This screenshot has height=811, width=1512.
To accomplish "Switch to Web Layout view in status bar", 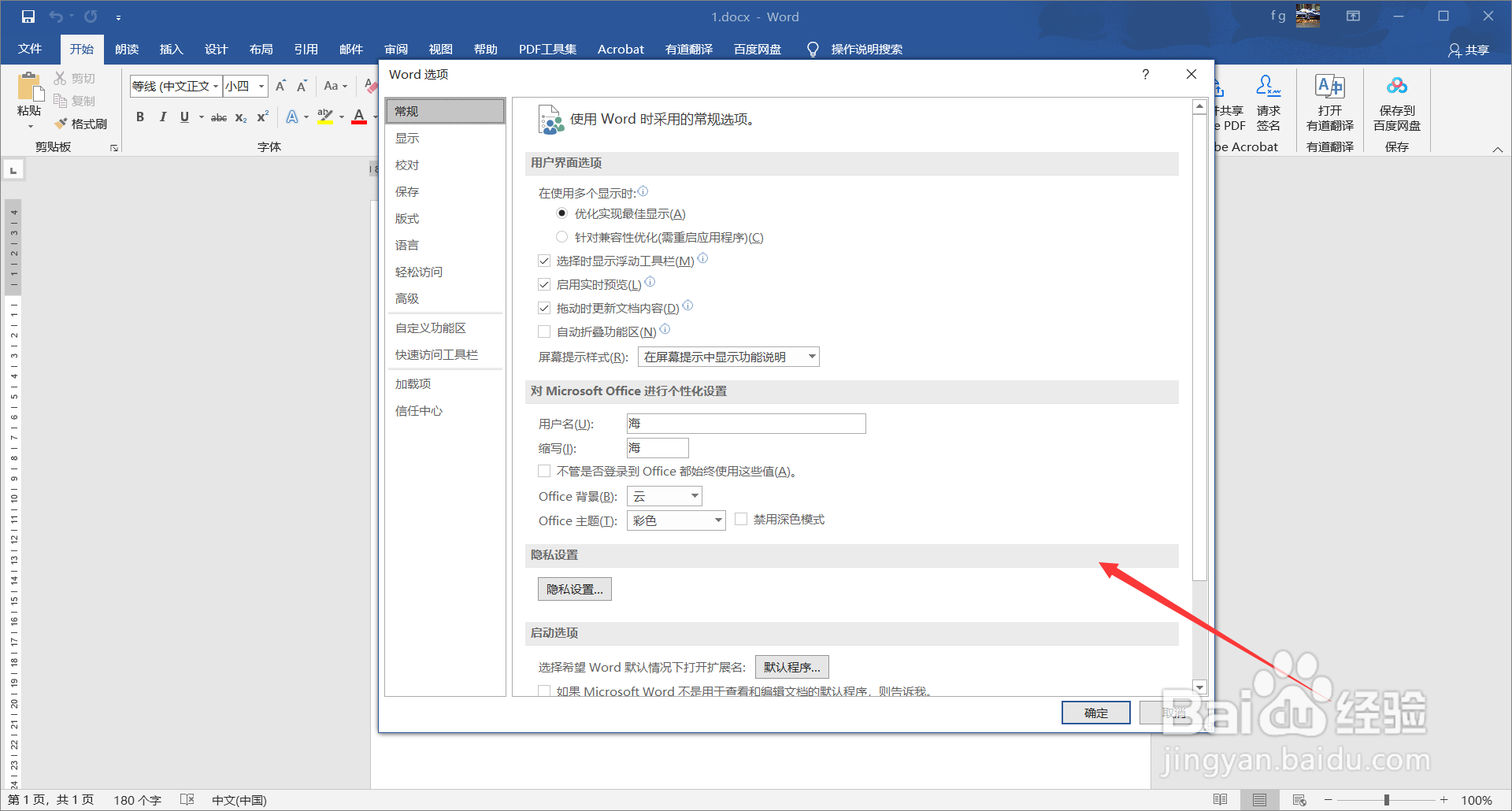I will 1299,800.
